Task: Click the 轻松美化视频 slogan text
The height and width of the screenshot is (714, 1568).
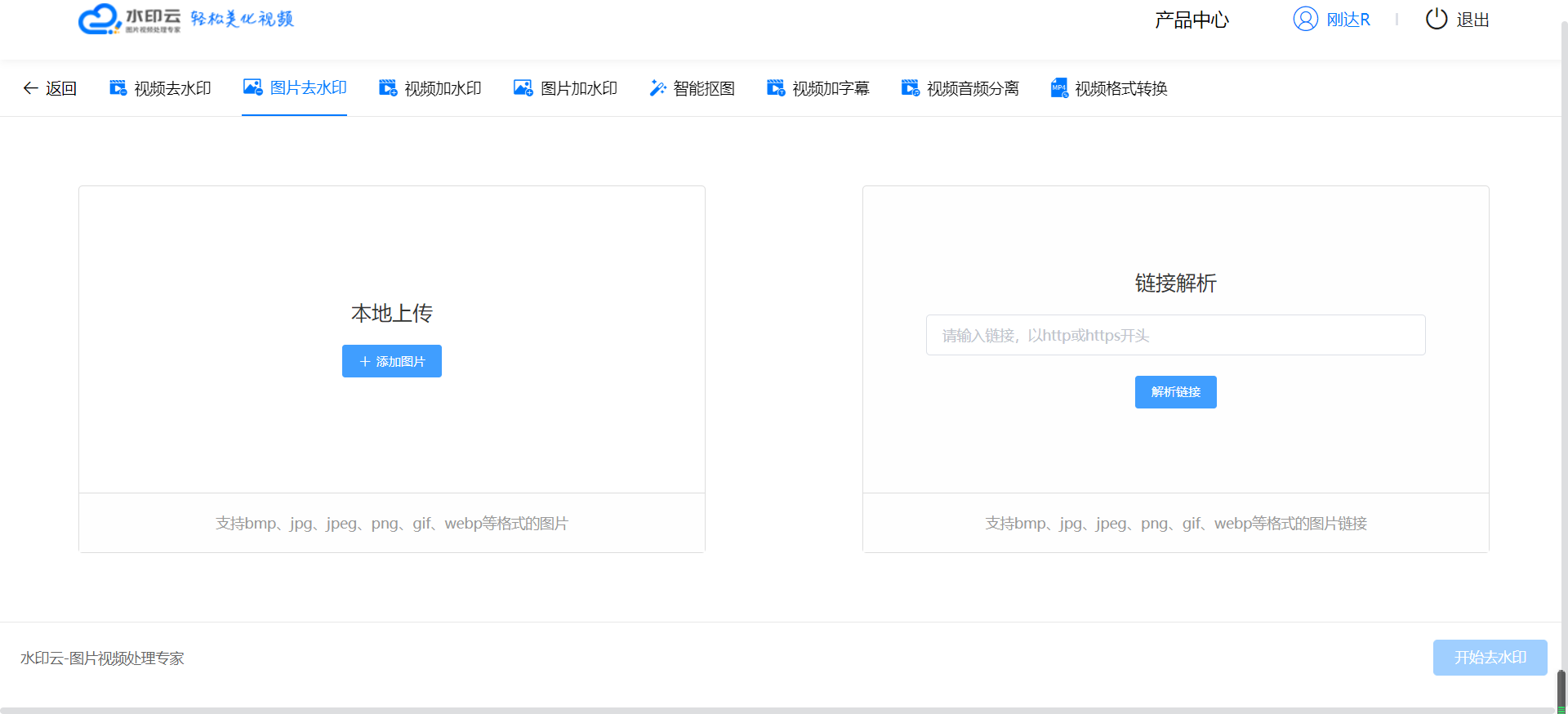Action: point(242,19)
